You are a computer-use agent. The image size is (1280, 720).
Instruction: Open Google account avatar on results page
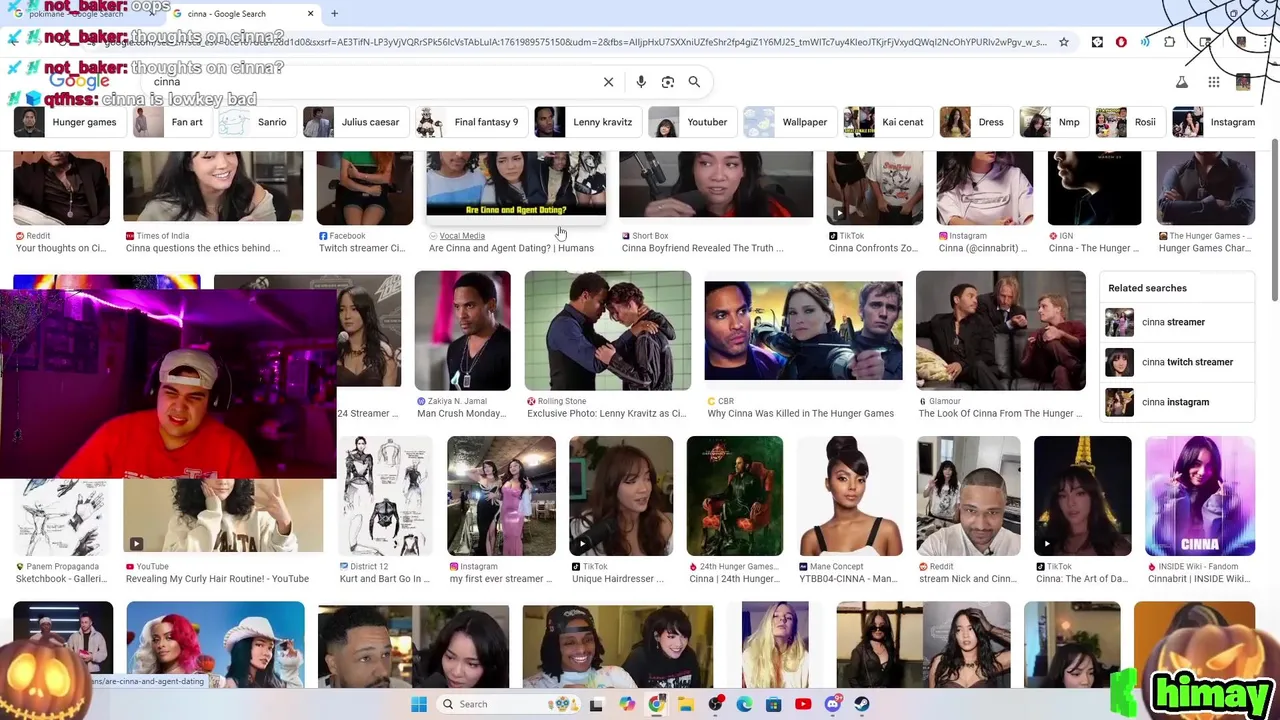(x=1243, y=82)
